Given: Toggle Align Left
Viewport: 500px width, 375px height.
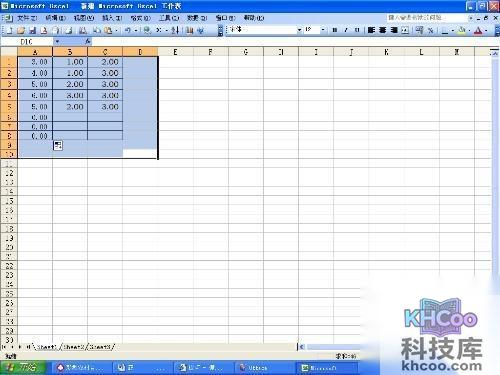Looking at the screenshot, I should coord(371,30).
